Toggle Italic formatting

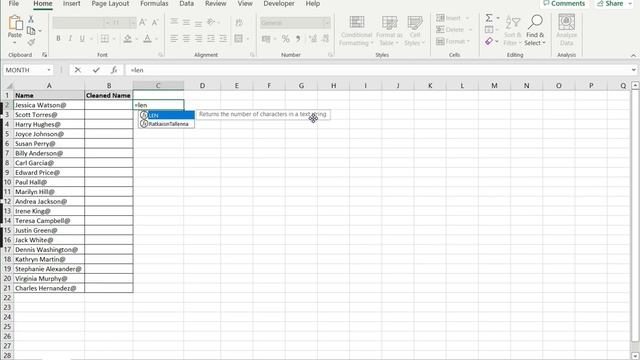[x=70, y=38]
